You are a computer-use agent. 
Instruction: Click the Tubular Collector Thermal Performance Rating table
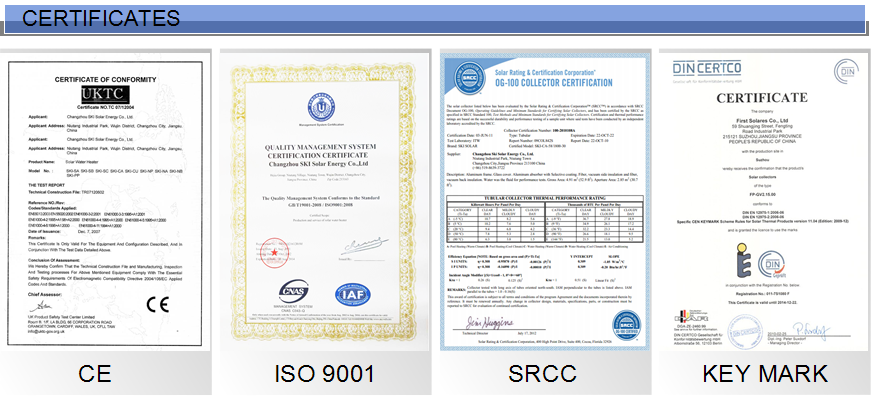(x=545, y=218)
